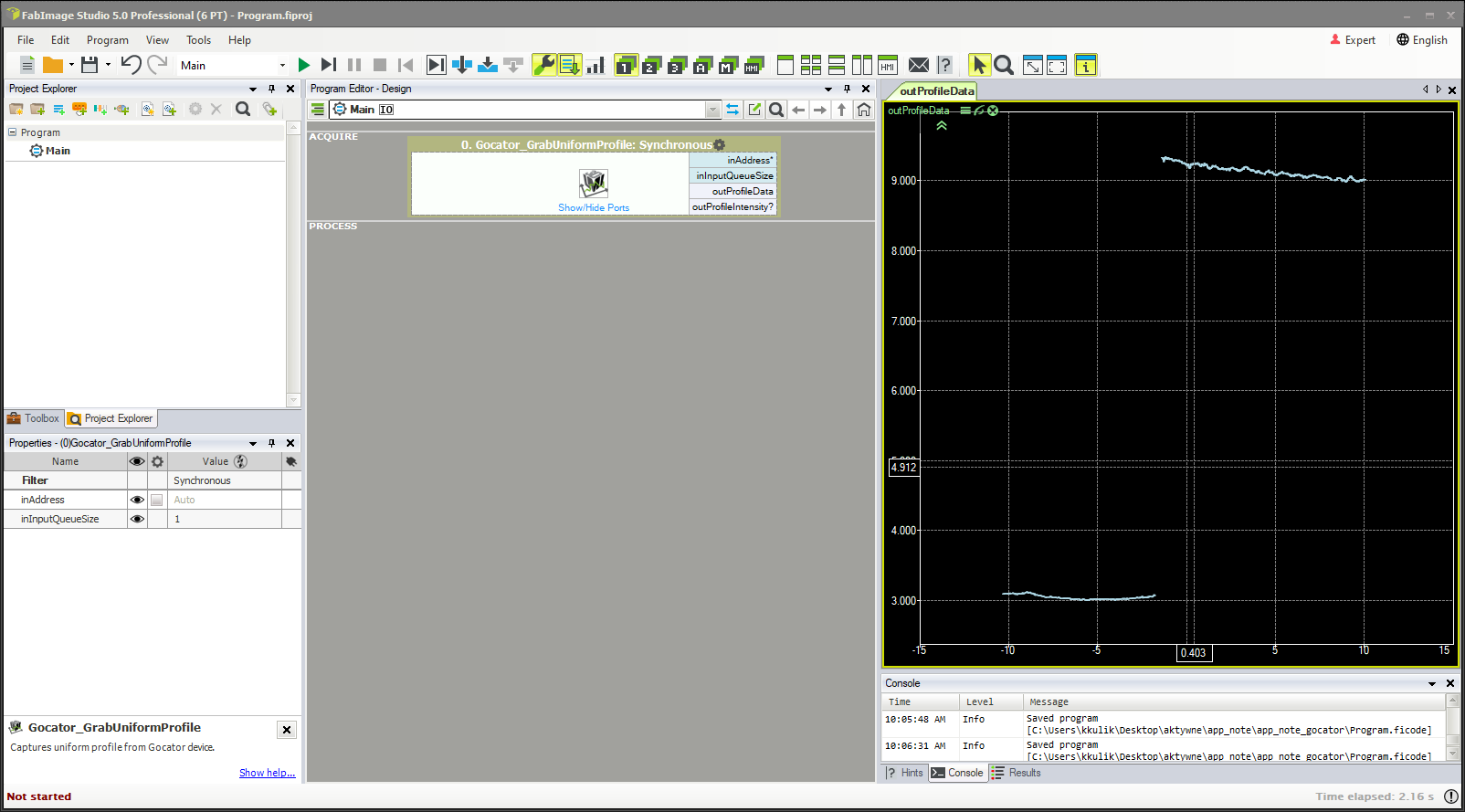
Task: Click the find magnifier in Program Editor
Action: coord(776,110)
